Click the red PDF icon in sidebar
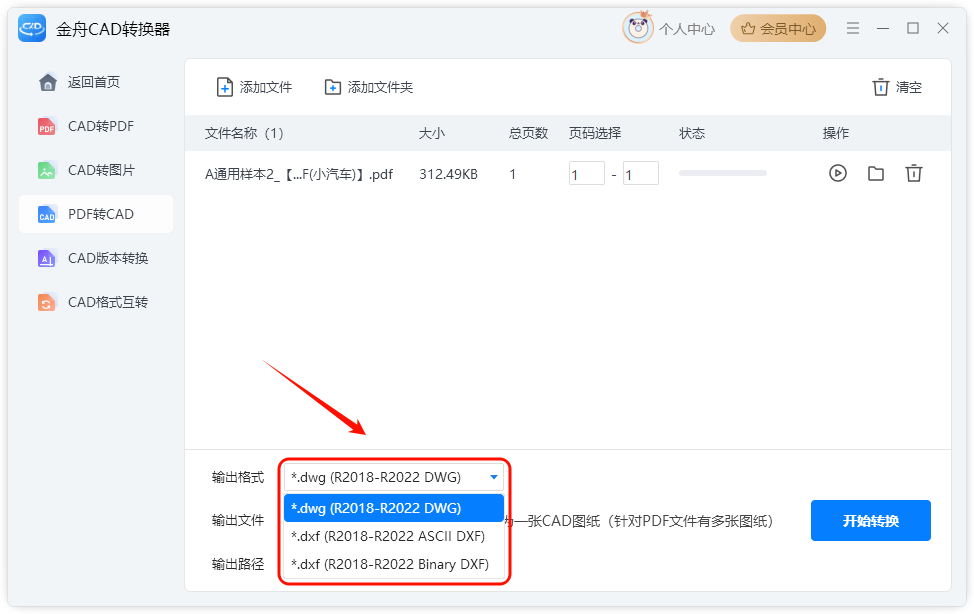 47,126
